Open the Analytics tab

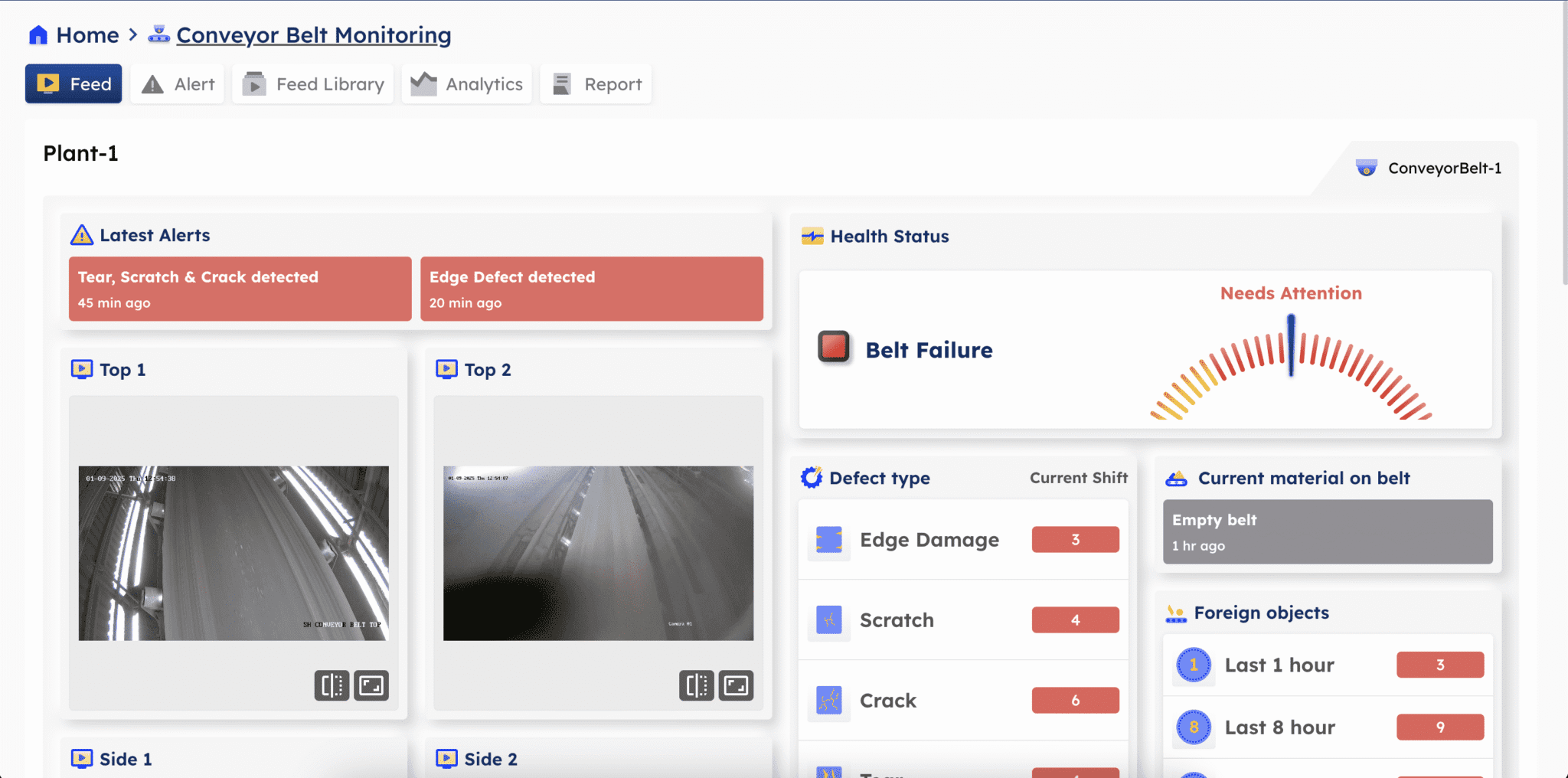[467, 84]
